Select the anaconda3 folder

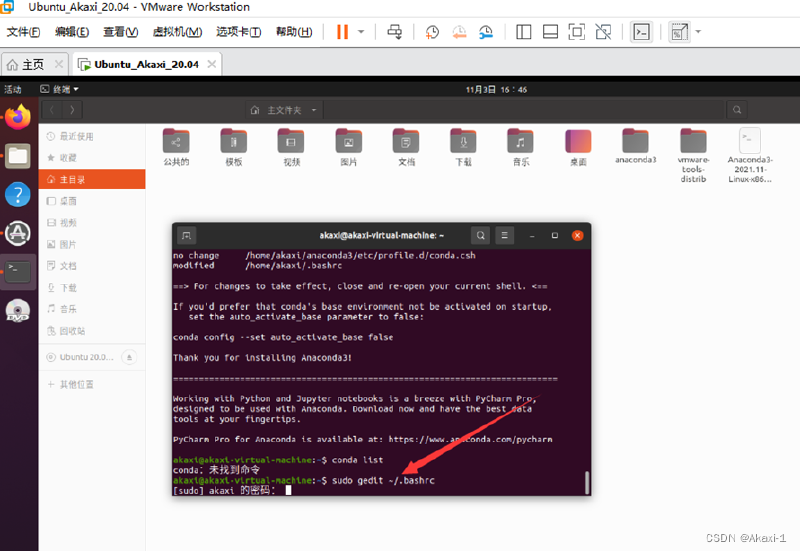click(x=635, y=146)
